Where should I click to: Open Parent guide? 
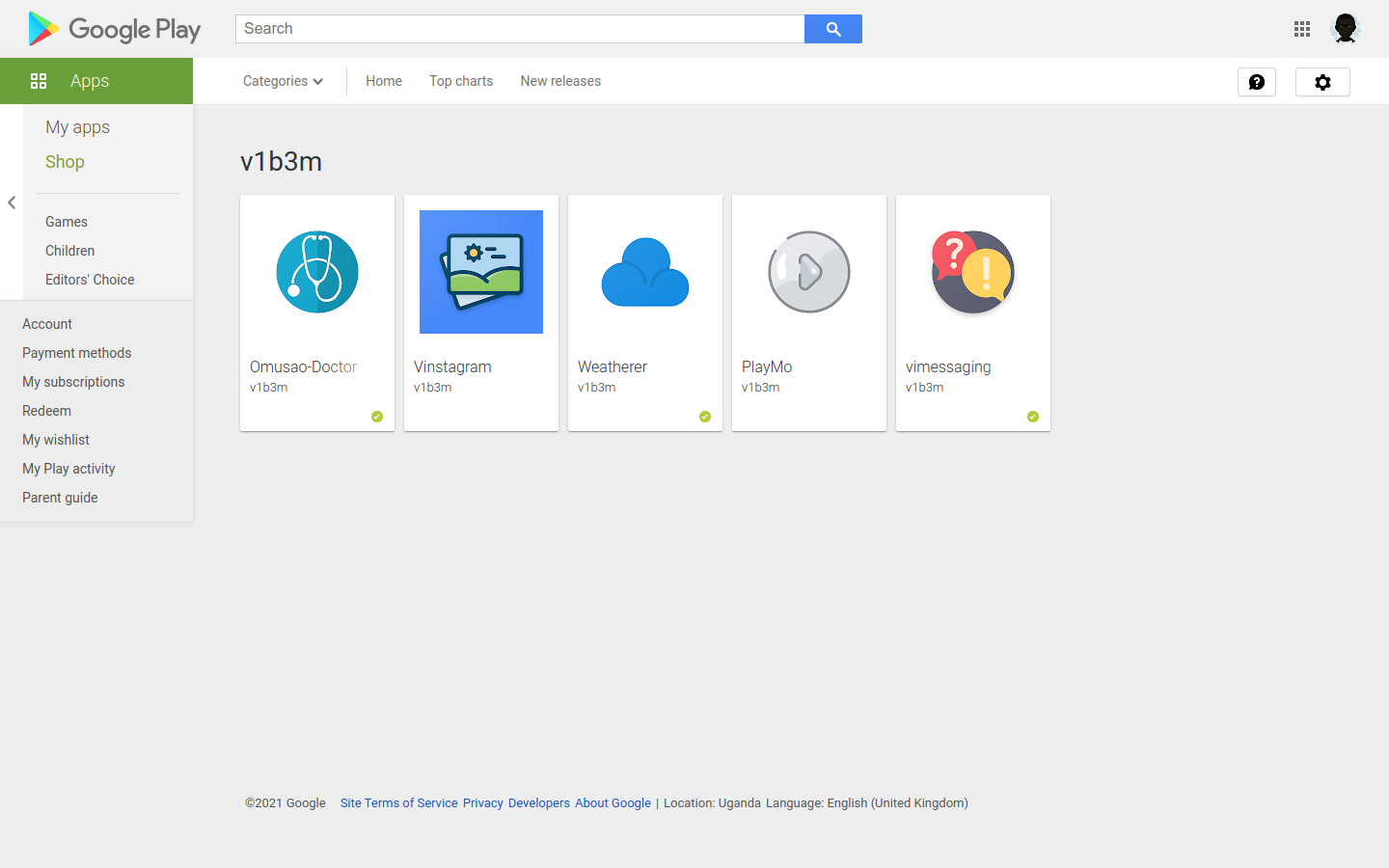(x=60, y=498)
